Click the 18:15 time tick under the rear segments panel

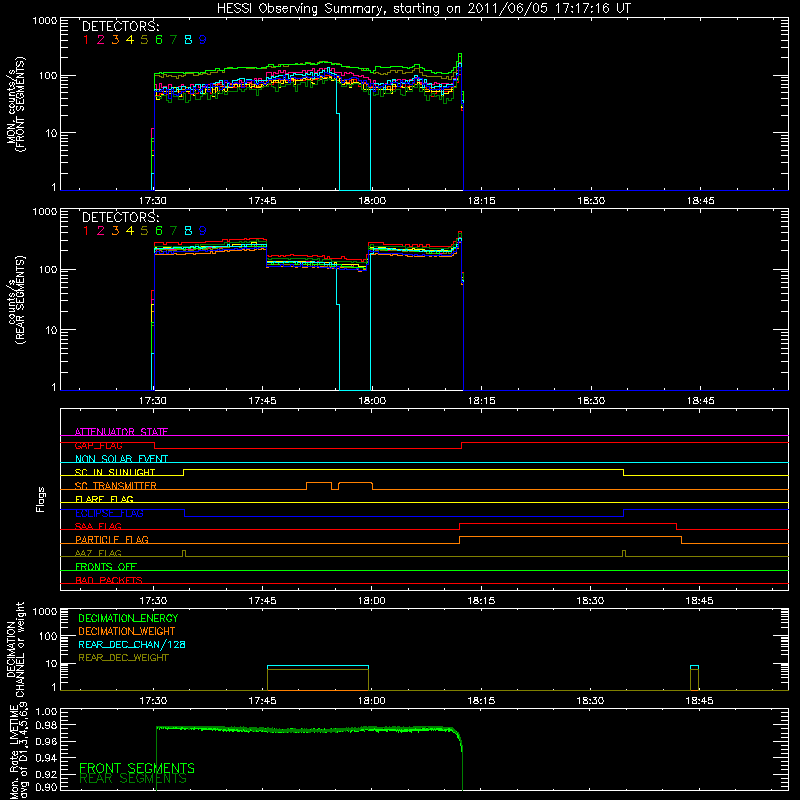(482, 401)
